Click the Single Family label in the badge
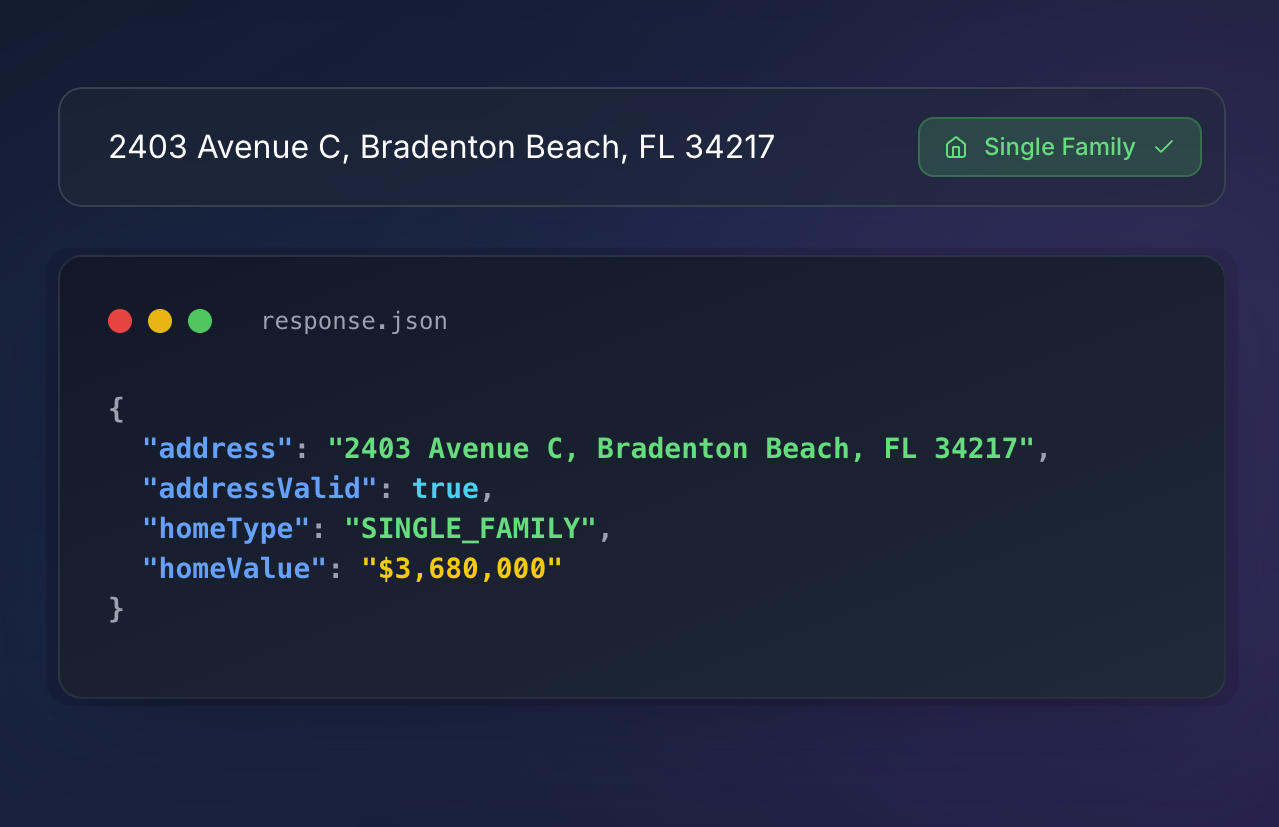 pos(1059,148)
